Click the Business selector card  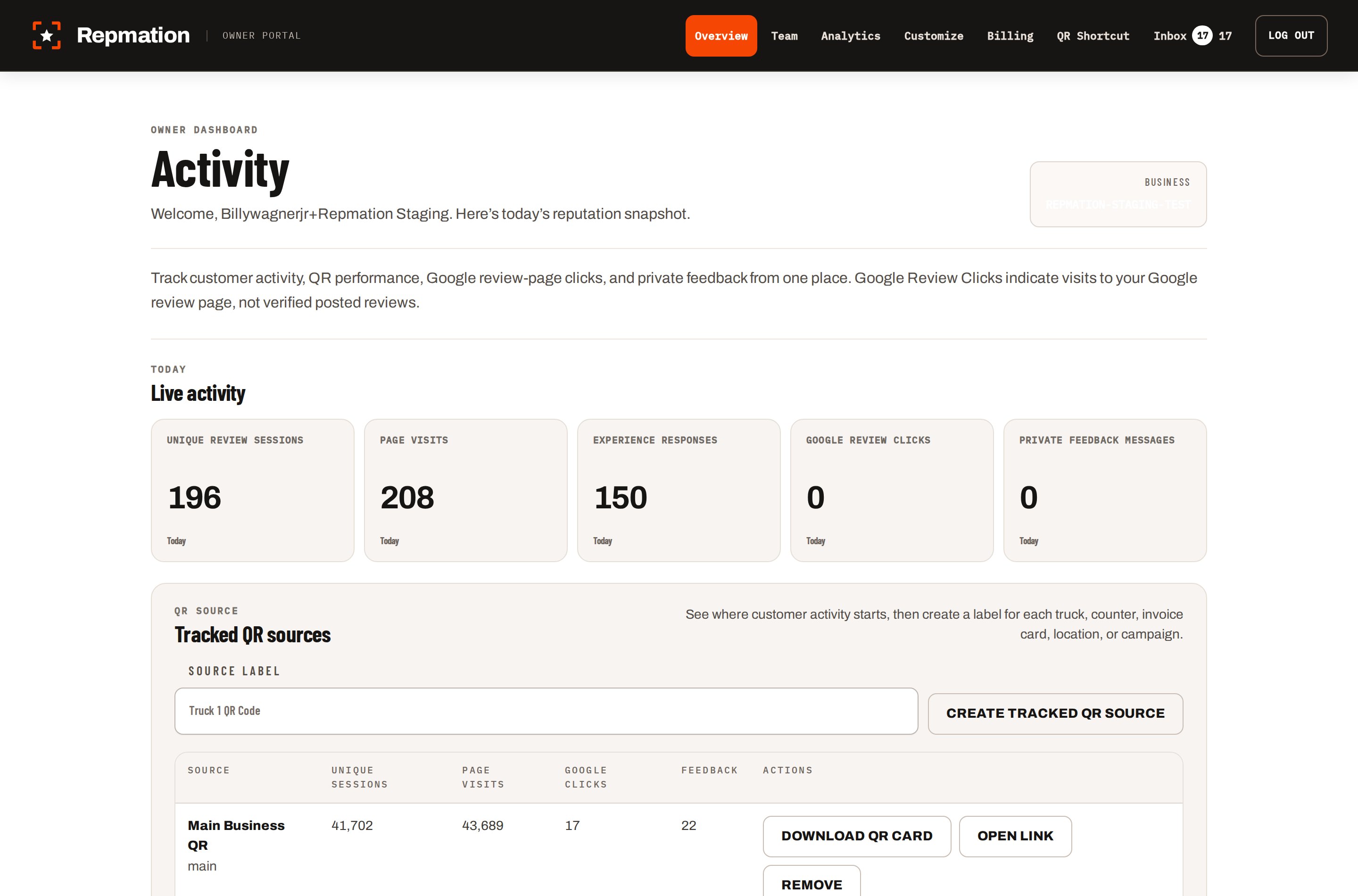1118,194
